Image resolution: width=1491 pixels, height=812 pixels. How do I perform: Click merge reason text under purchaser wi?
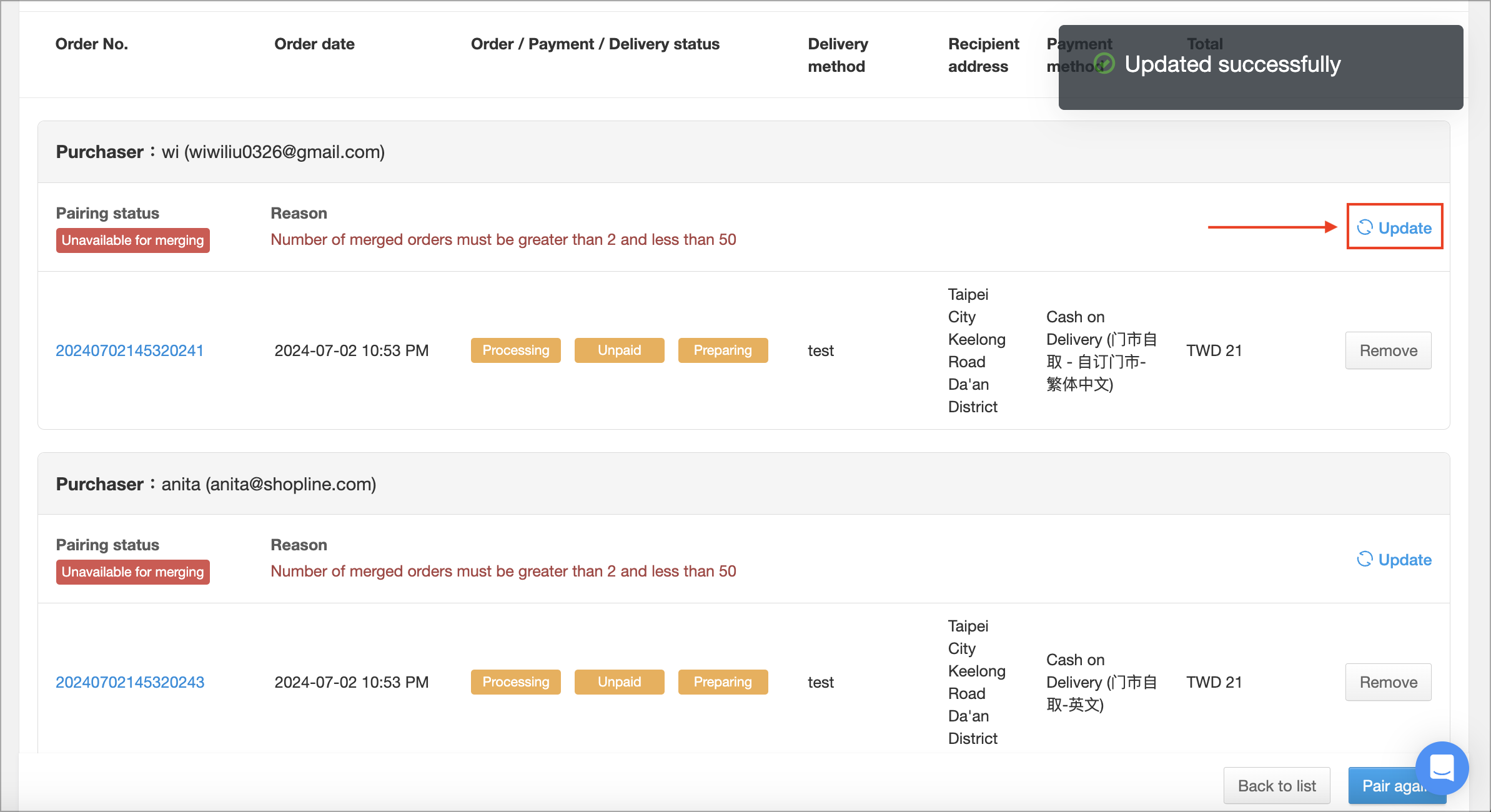click(503, 240)
